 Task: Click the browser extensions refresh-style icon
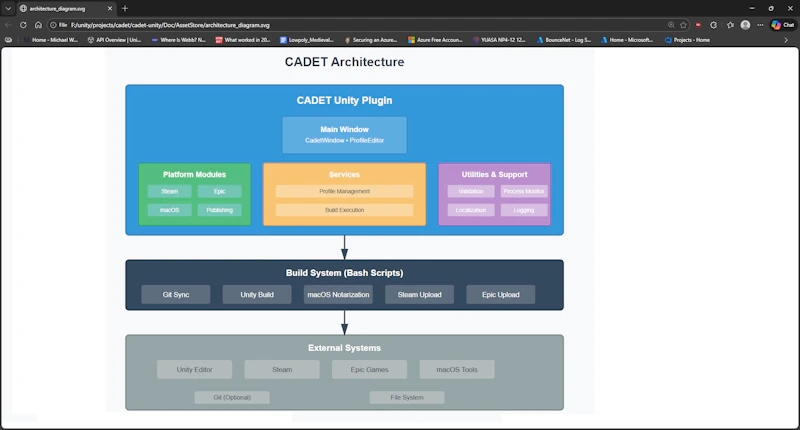pyautogui.click(x=714, y=25)
